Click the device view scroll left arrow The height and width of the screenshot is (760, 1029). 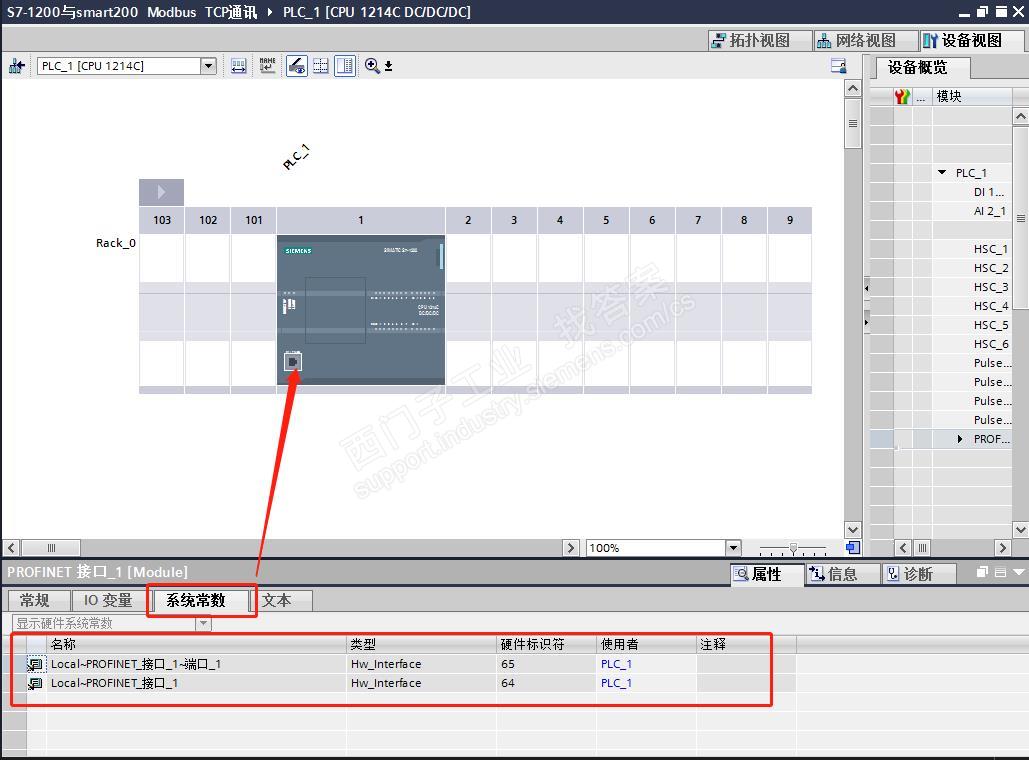point(11,547)
